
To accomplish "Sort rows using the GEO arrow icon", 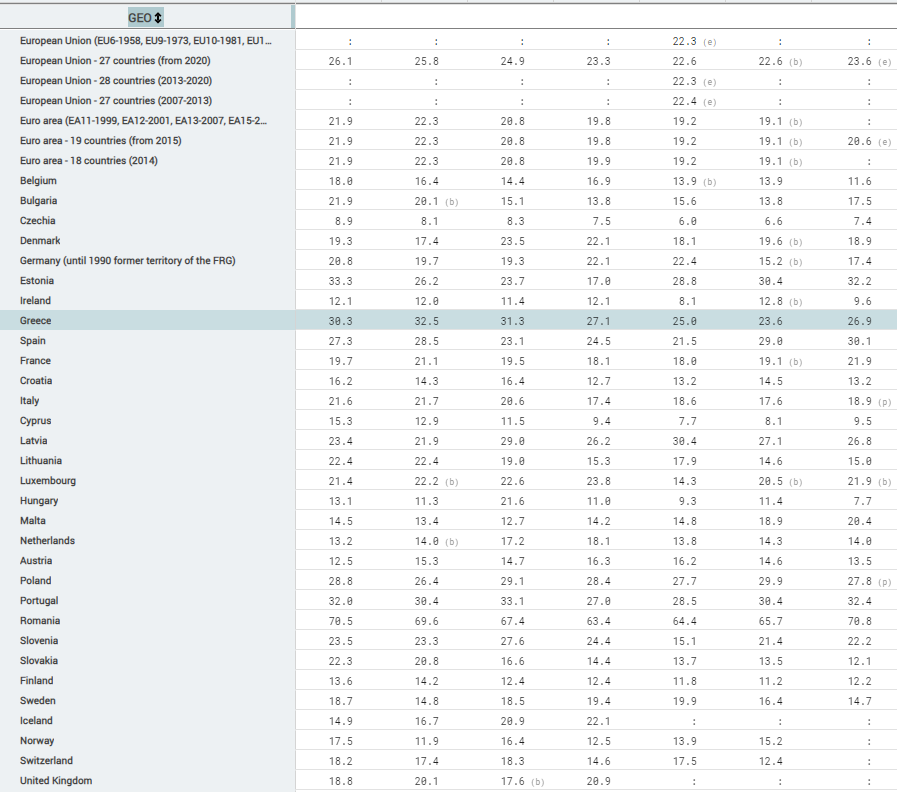I will (158, 18).
